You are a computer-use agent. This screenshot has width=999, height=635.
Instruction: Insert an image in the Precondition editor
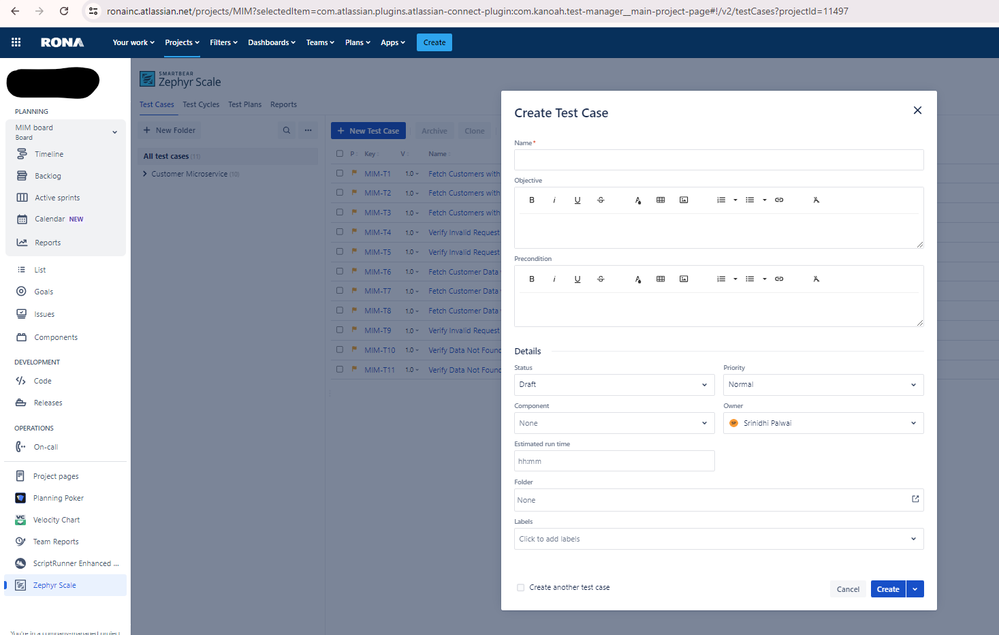(x=684, y=278)
